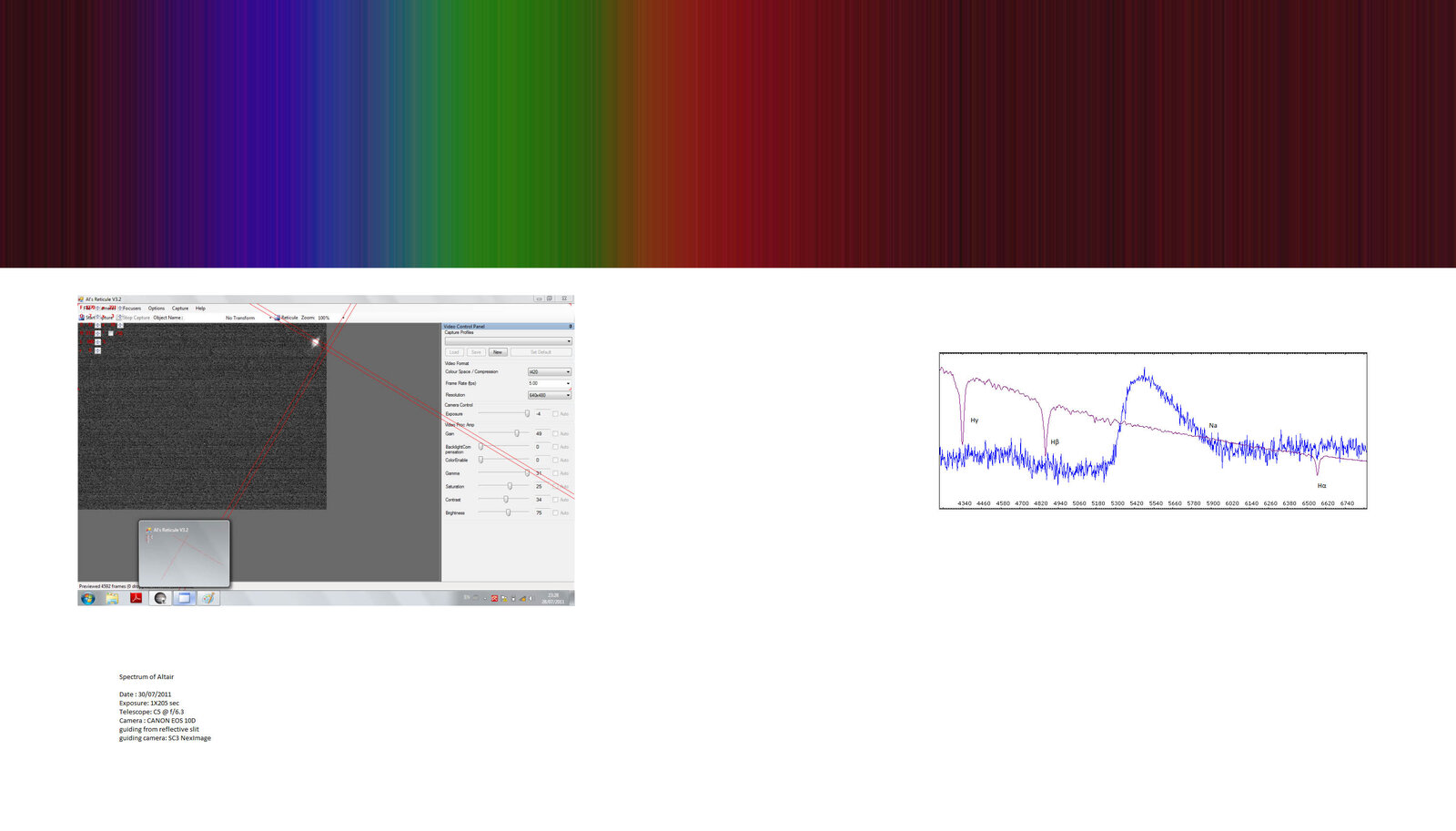Open the Focusers menu
The image size is (1456, 831).
coord(132,309)
